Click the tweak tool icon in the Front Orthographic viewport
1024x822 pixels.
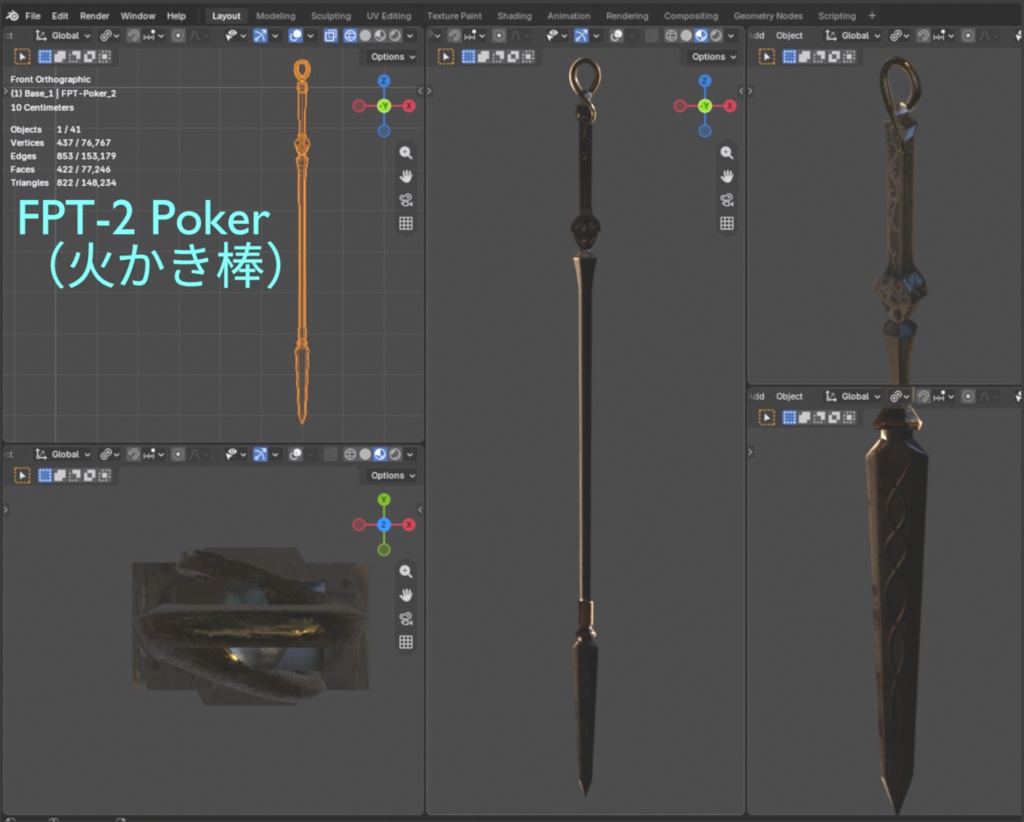click(x=22, y=57)
